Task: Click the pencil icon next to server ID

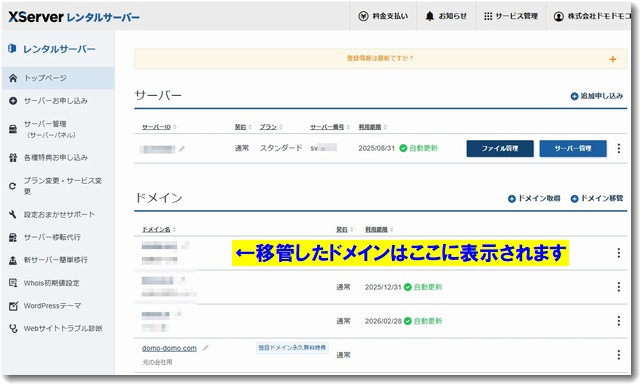Action: pos(182,149)
